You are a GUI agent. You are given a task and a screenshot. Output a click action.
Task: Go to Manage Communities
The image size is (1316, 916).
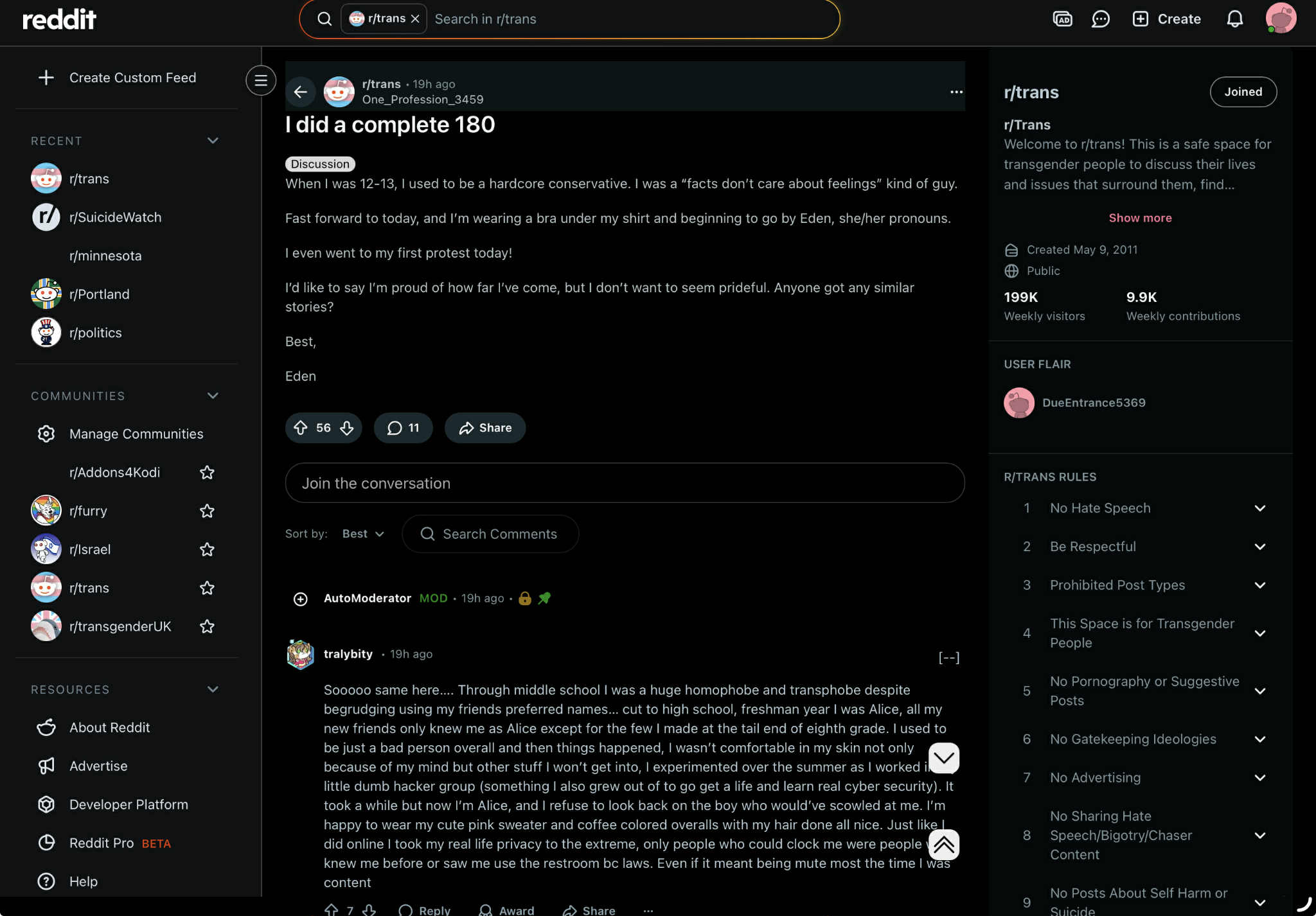click(136, 434)
